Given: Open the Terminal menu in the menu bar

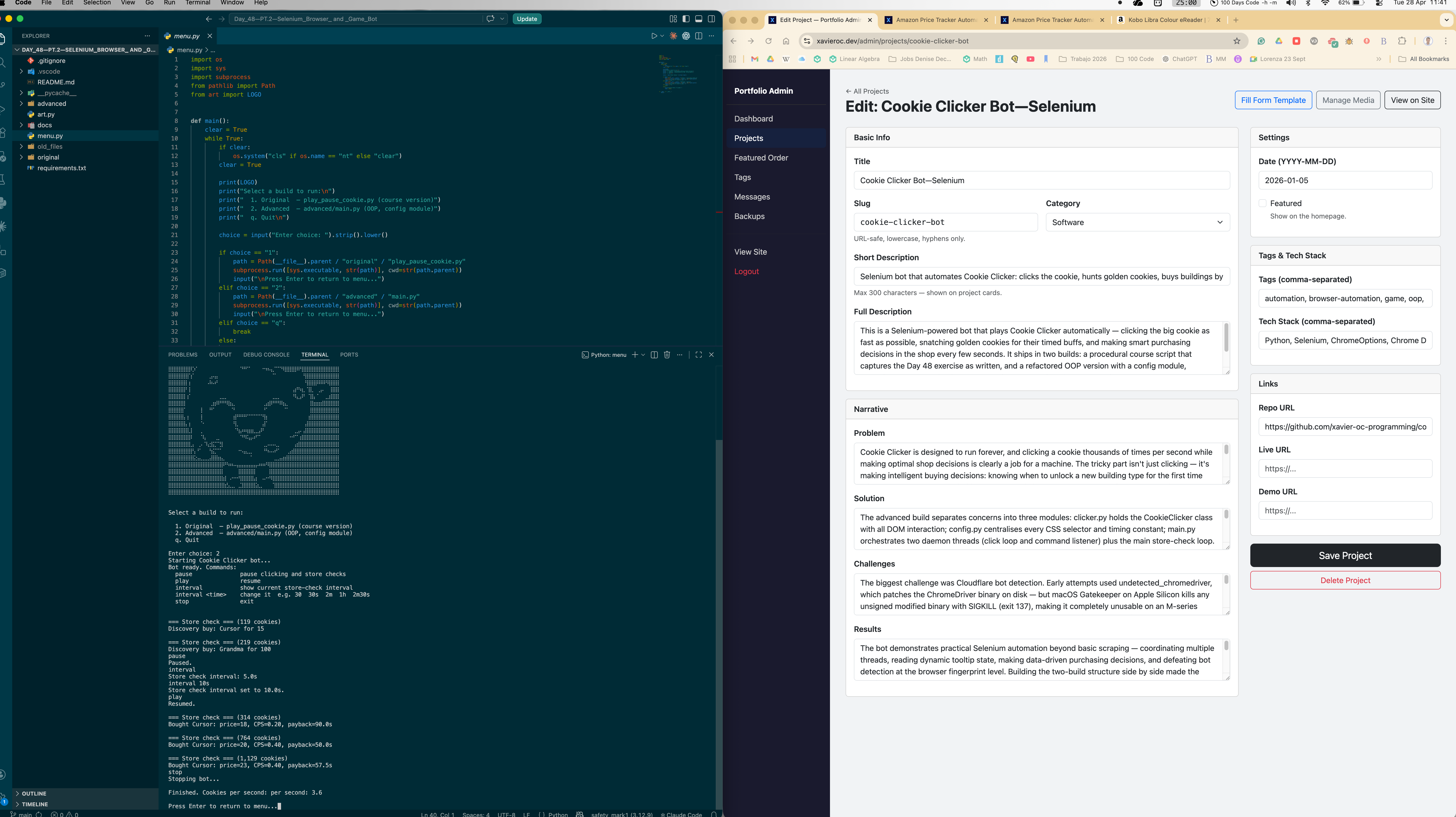Looking at the screenshot, I should pos(198,3).
